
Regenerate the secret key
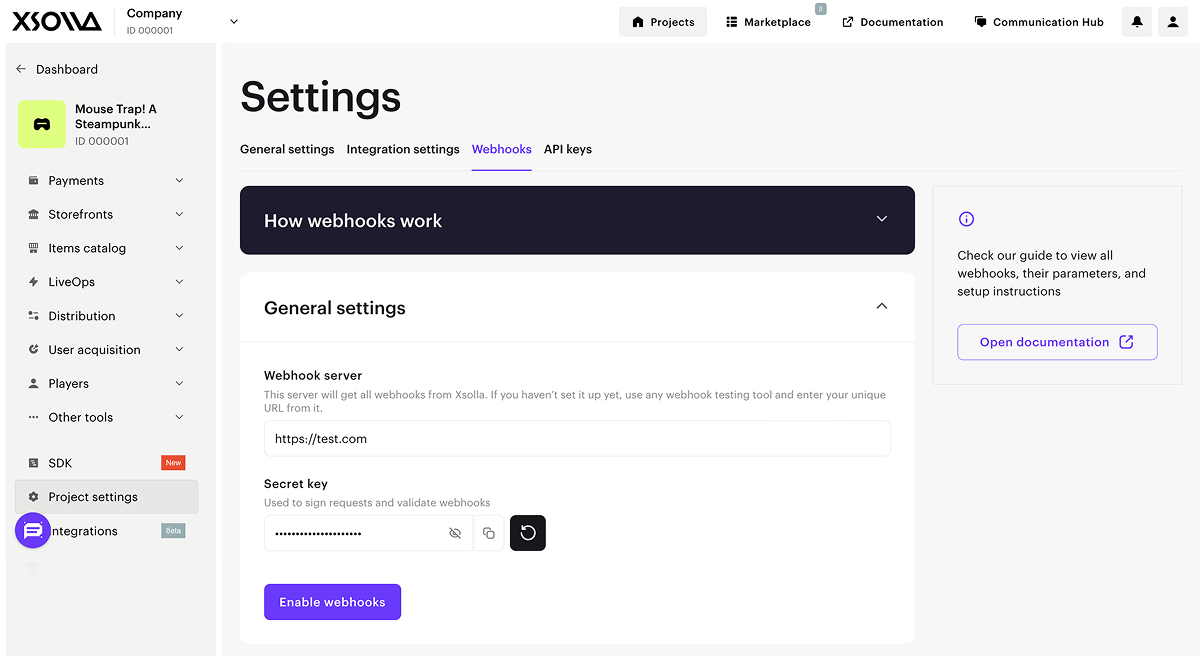click(528, 533)
